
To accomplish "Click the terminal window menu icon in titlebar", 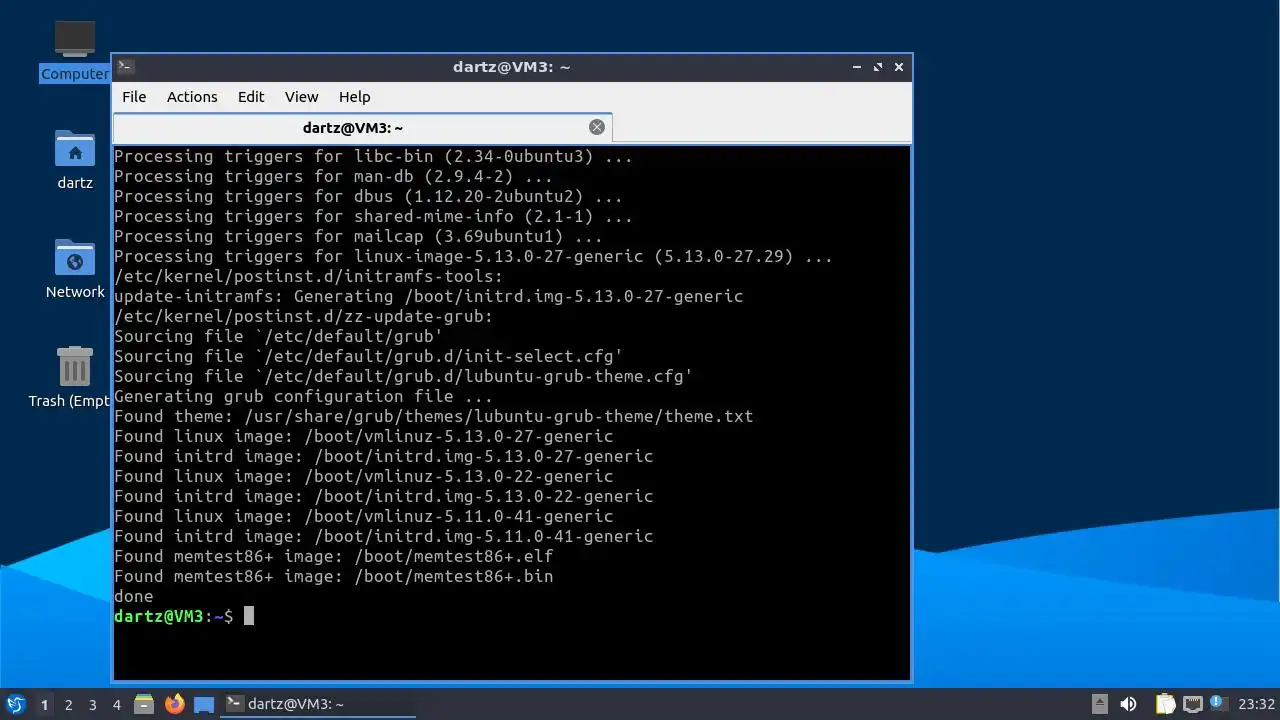I will (125, 67).
